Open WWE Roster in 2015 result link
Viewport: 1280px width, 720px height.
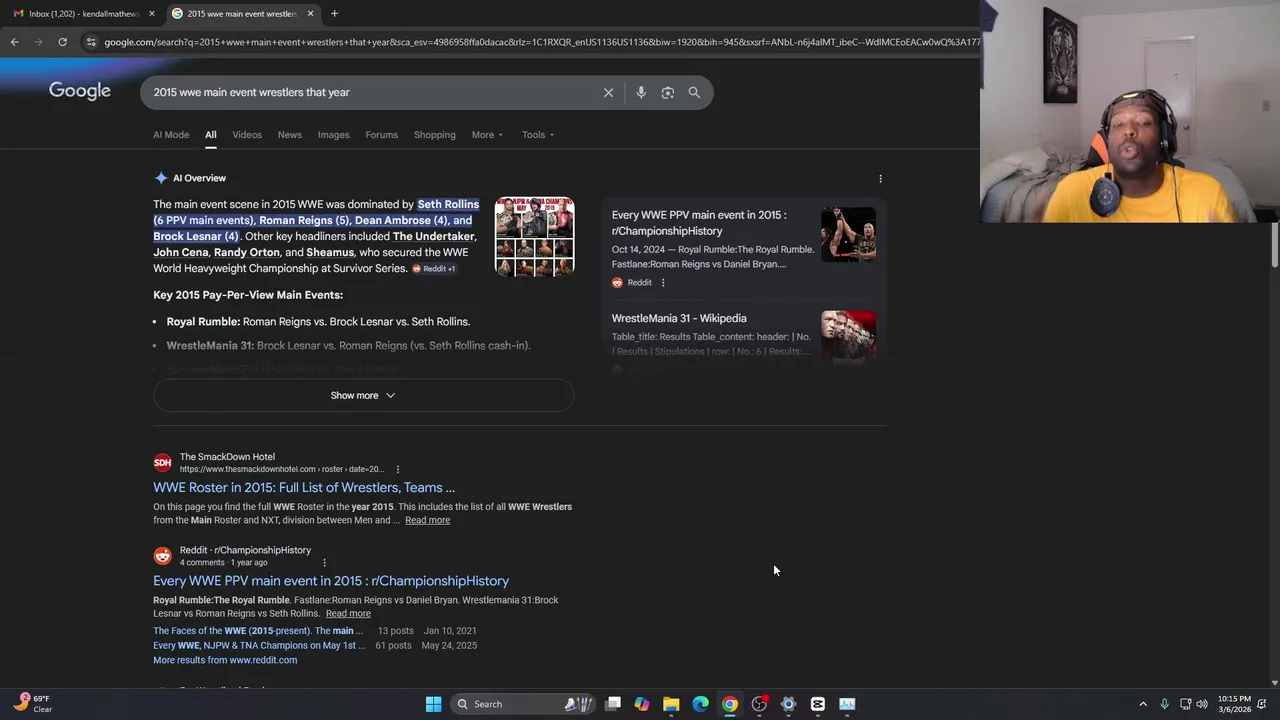[304, 488]
